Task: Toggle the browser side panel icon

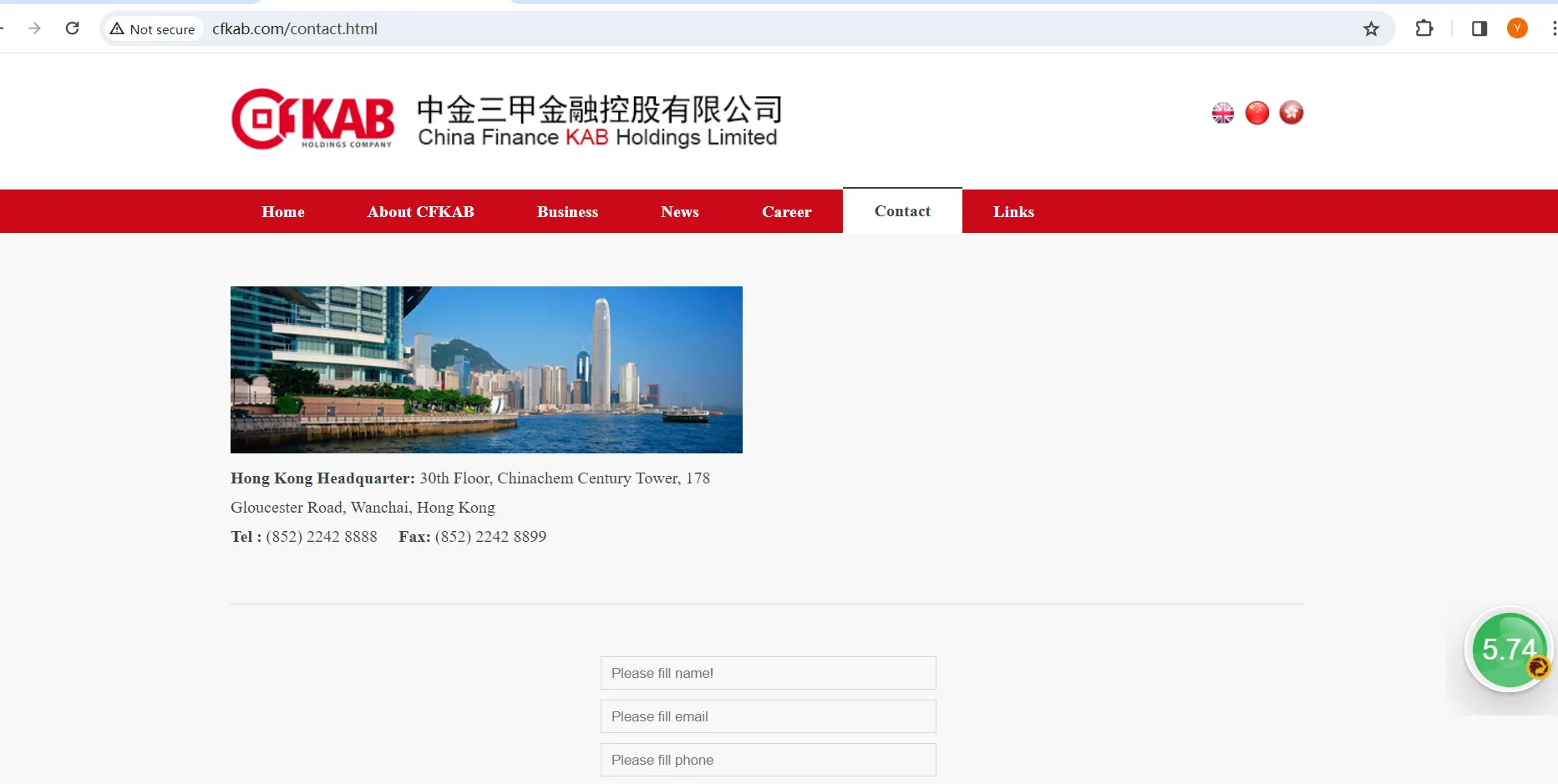Action: [x=1479, y=28]
